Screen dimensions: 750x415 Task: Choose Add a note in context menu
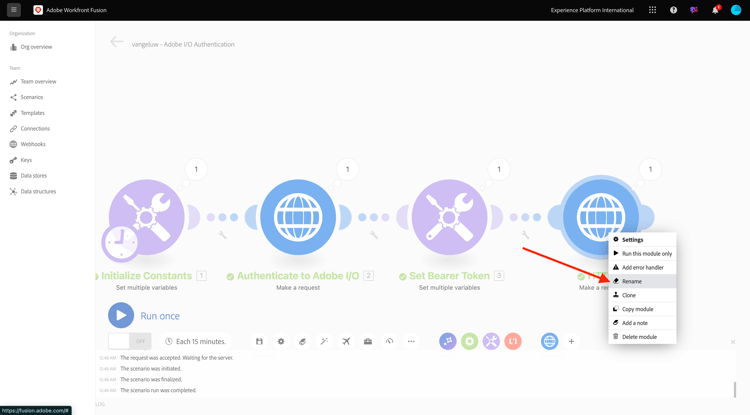click(642, 323)
